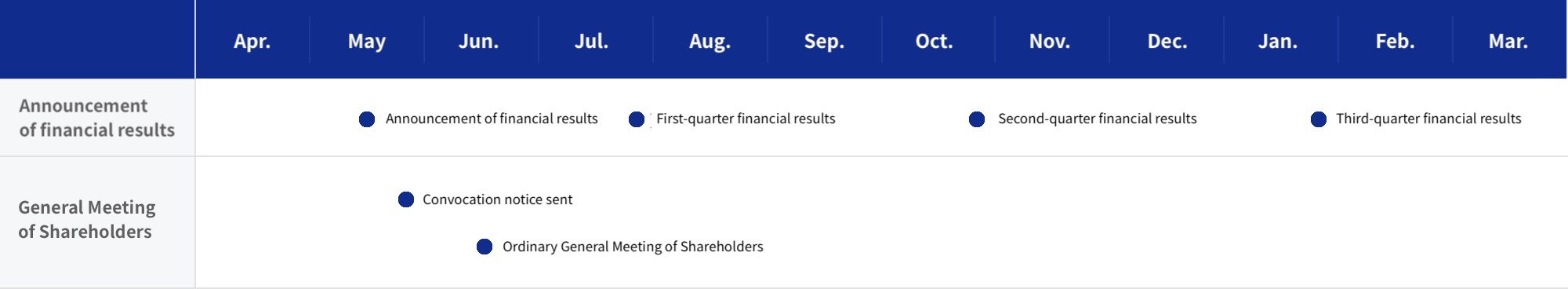The width and height of the screenshot is (1568, 289).
Task: Click the Ordinary General Meeting of Shareholders text
Action: coord(633,247)
